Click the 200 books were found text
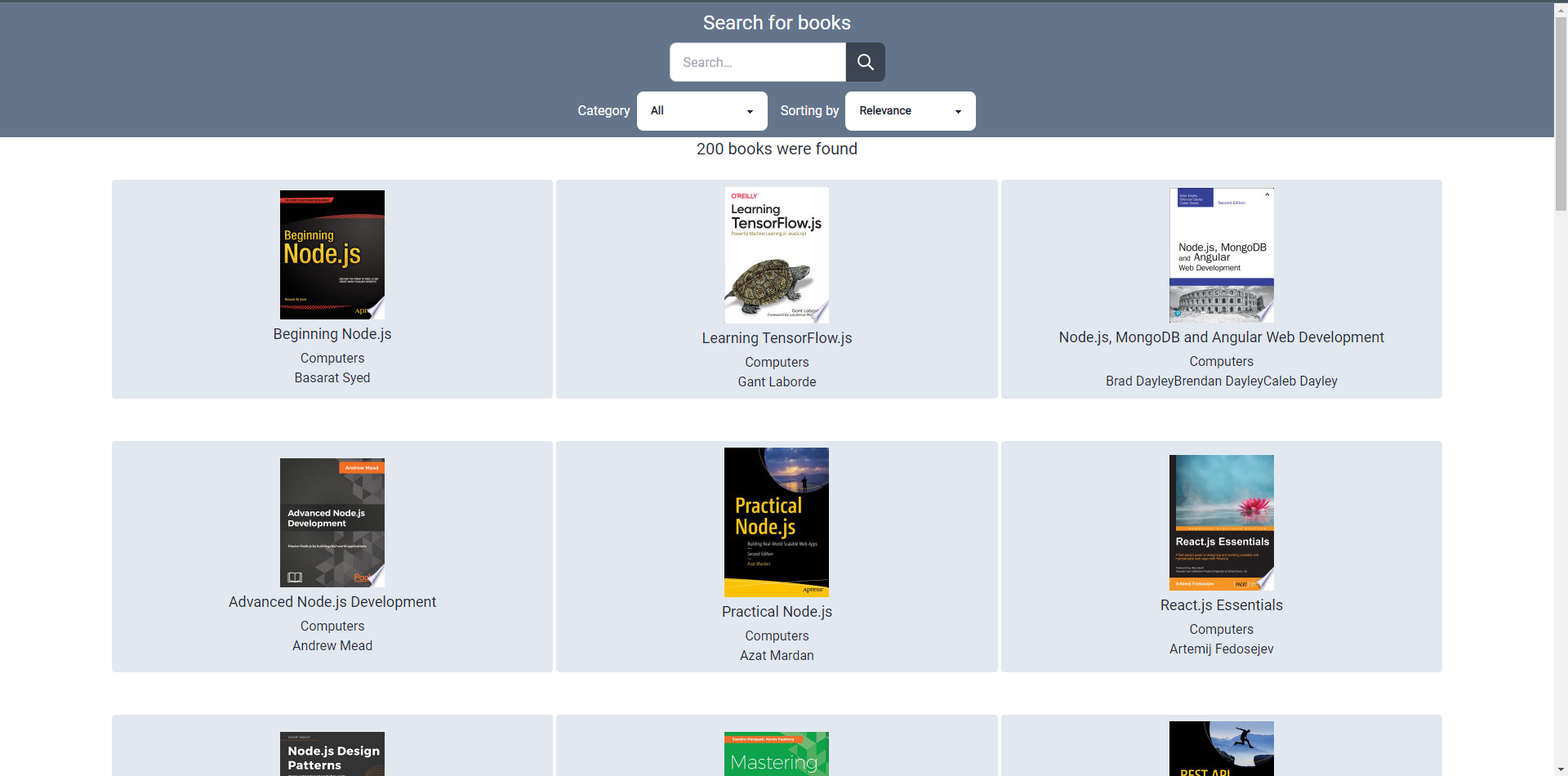The height and width of the screenshot is (776, 1568). [776, 149]
